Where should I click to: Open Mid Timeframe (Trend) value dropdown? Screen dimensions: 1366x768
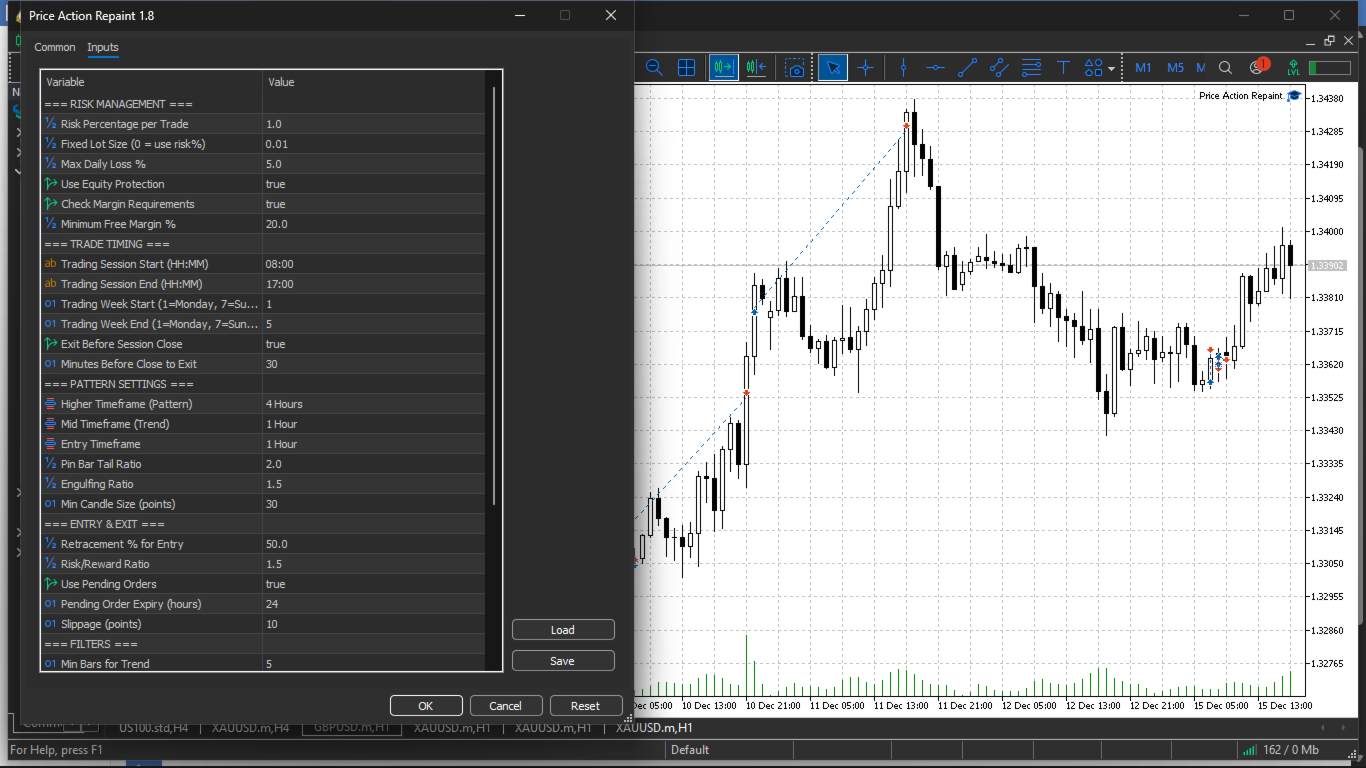coord(374,424)
